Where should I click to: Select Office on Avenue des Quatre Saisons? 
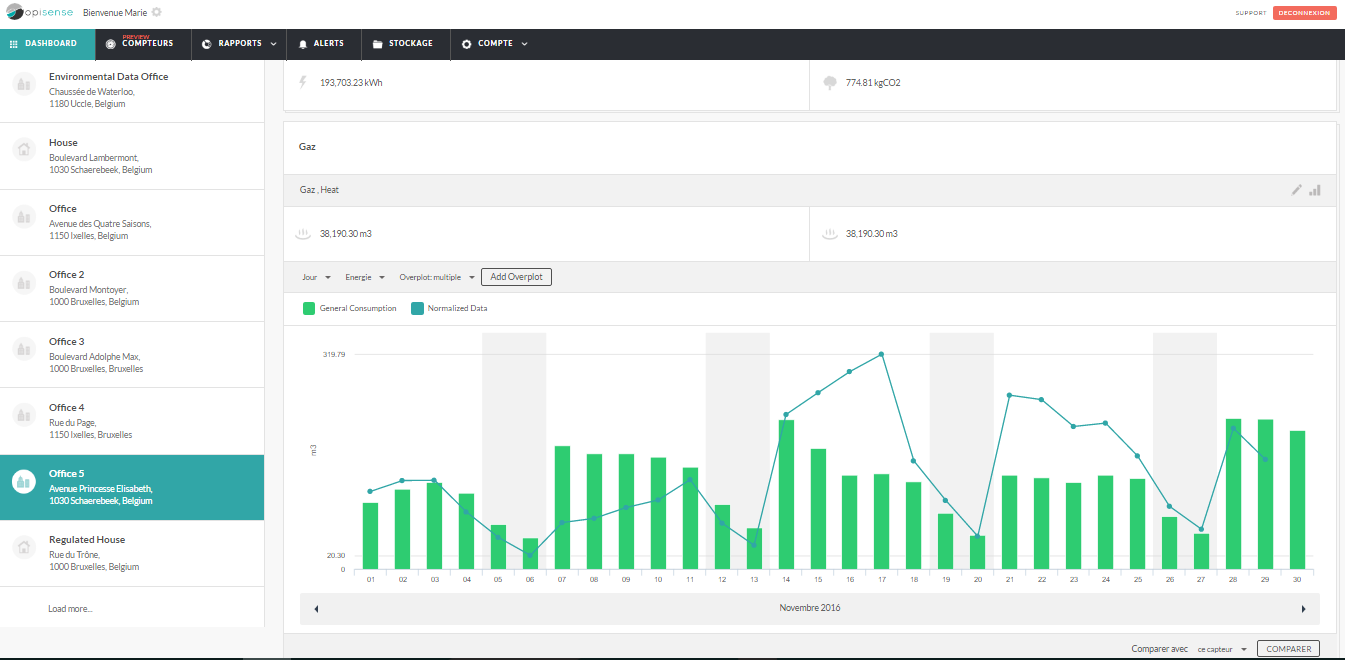pyautogui.click(x=132, y=222)
